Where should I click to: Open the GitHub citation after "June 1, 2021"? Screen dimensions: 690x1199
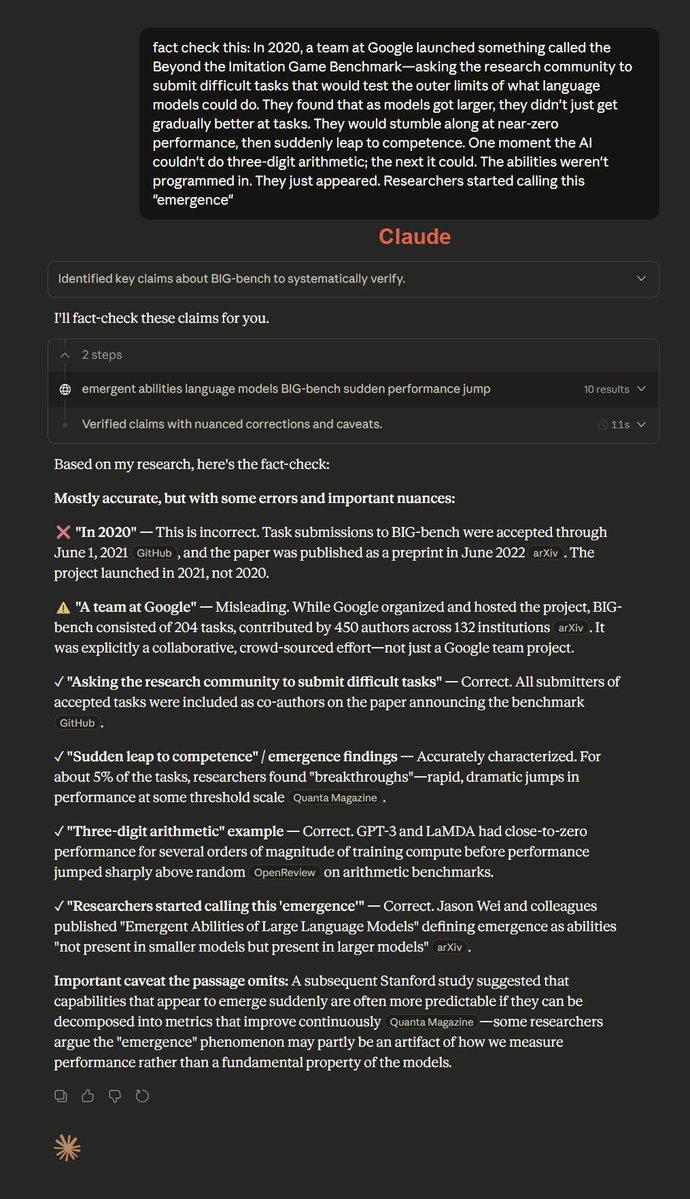[x=154, y=553]
